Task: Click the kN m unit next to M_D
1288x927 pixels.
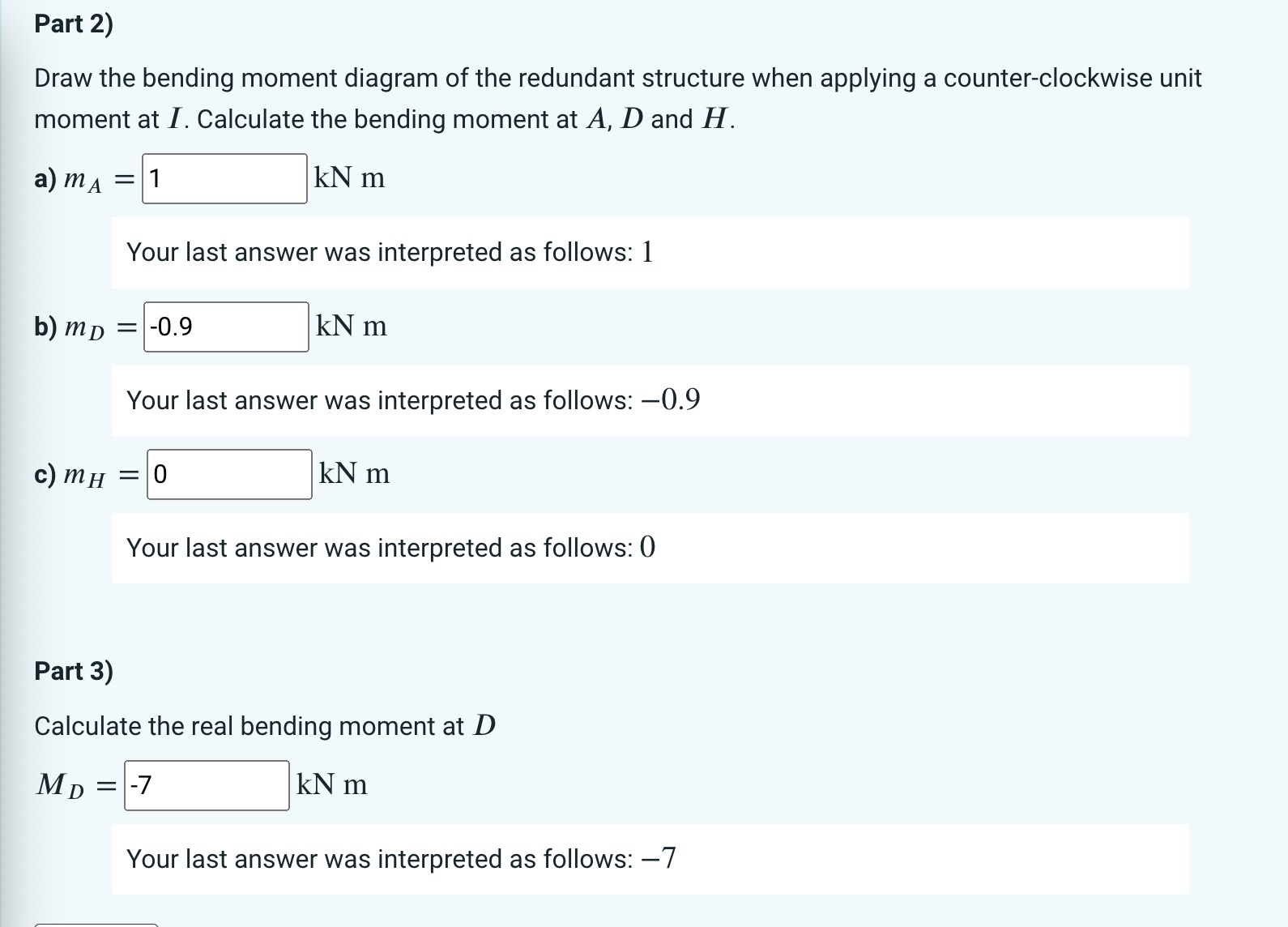Action: 330,784
